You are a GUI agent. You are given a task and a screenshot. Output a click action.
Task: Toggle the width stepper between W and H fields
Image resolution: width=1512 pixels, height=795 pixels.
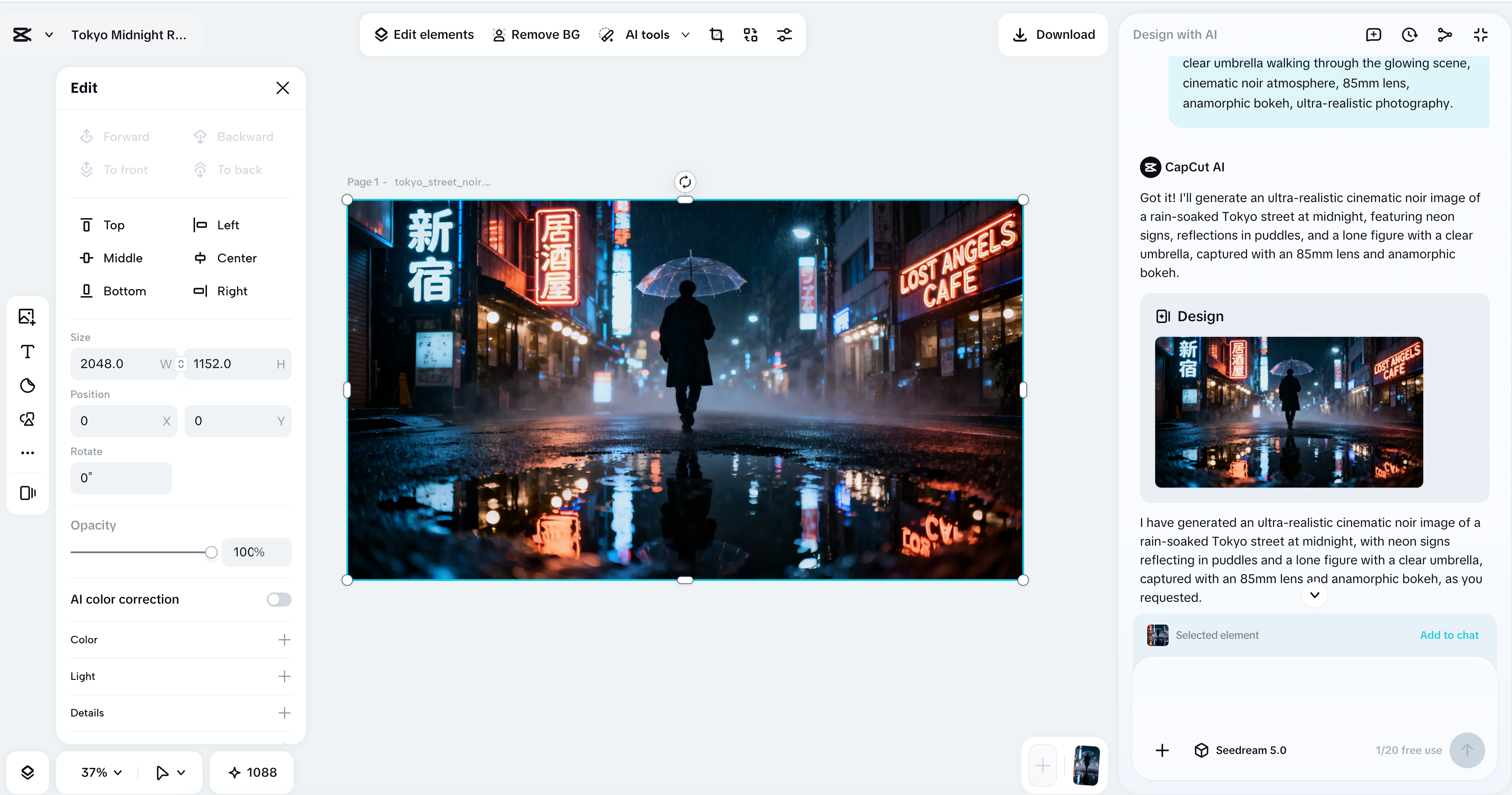(x=182, y=364)
